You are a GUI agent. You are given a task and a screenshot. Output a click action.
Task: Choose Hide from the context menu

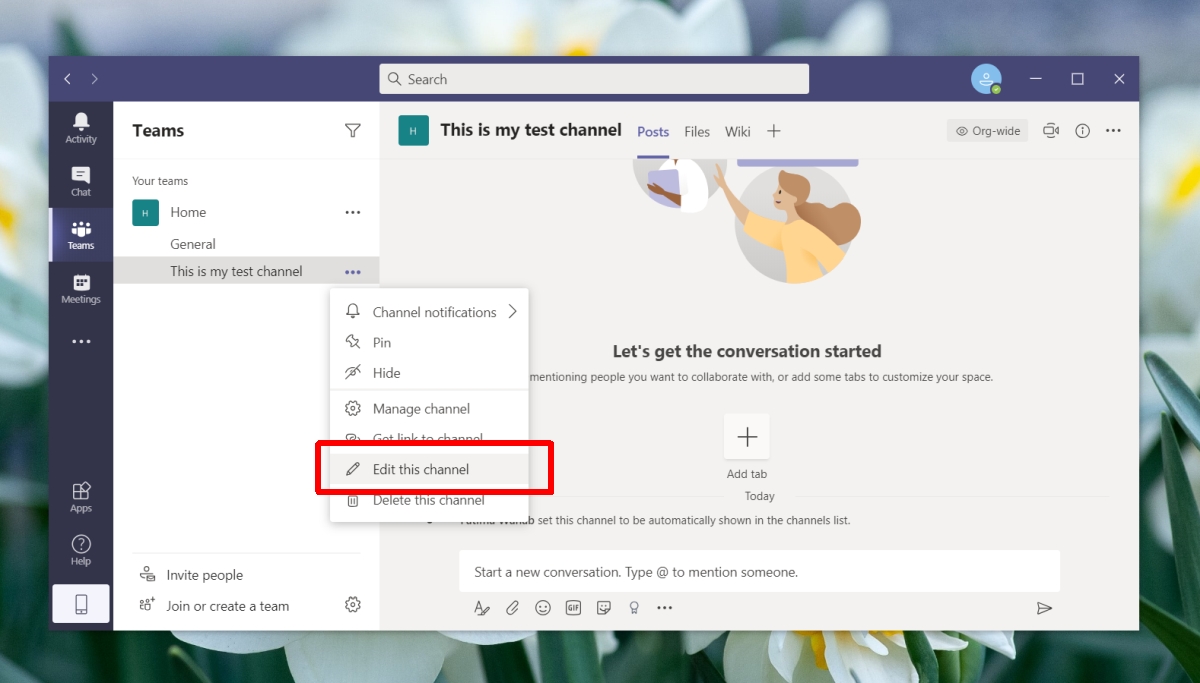429,373
